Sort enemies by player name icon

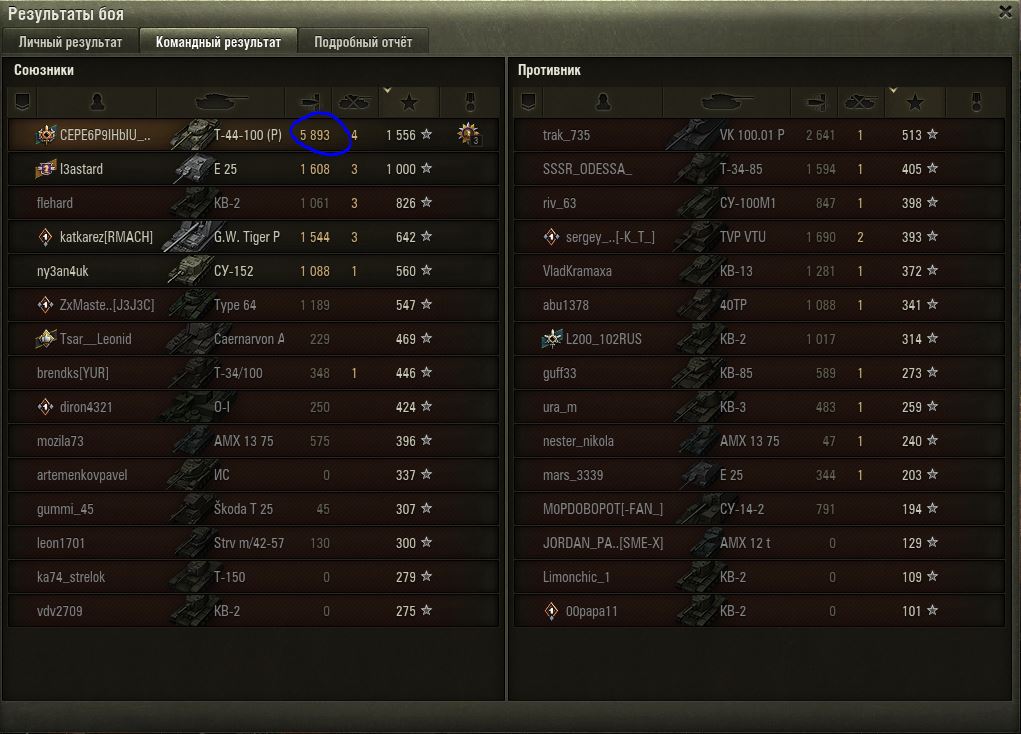coord(603,102)
